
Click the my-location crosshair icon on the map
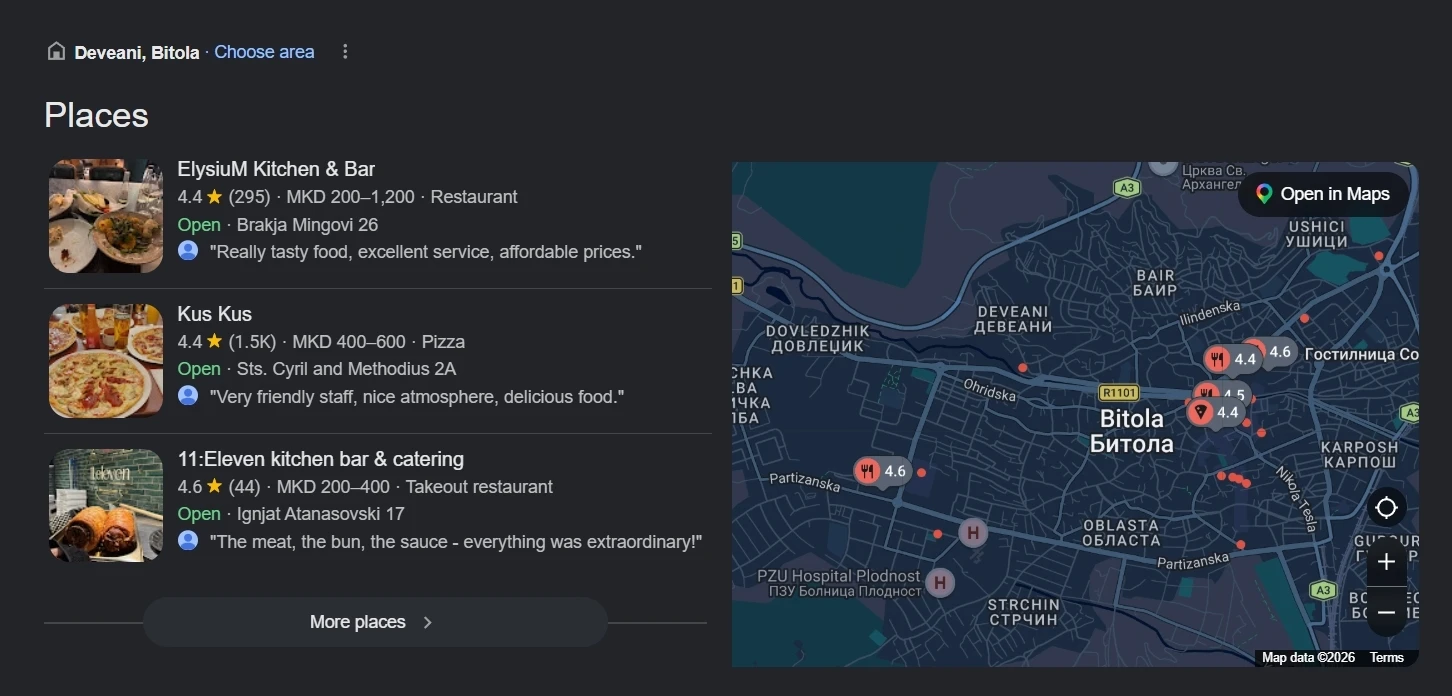tap(1386, 508)
